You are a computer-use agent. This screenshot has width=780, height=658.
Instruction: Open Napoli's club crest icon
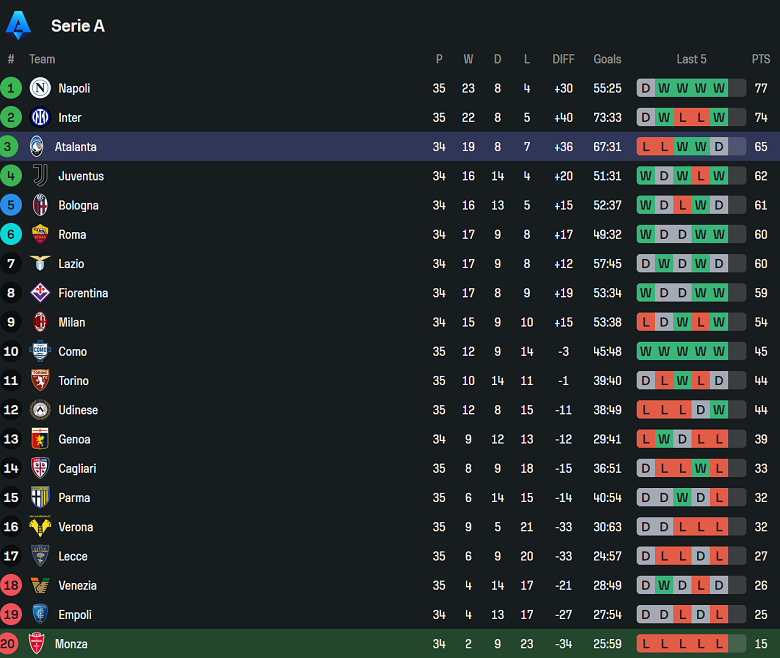point(40,88)
